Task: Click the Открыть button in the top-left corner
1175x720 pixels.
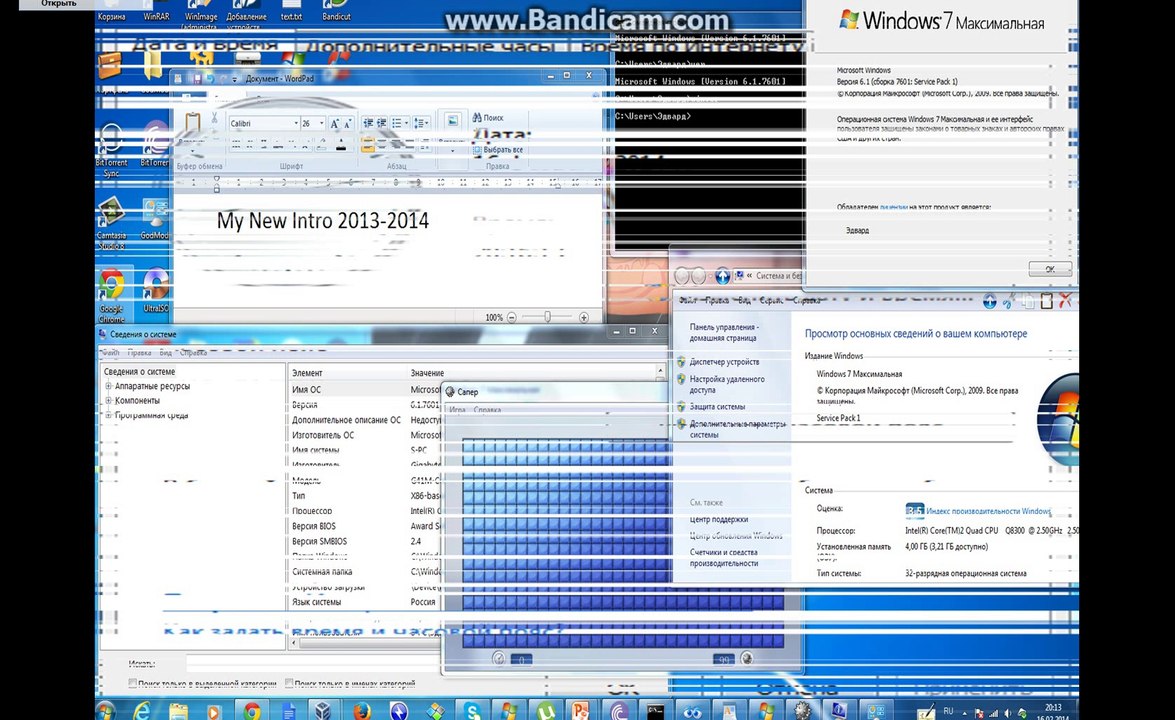Action: click(58, 4)
